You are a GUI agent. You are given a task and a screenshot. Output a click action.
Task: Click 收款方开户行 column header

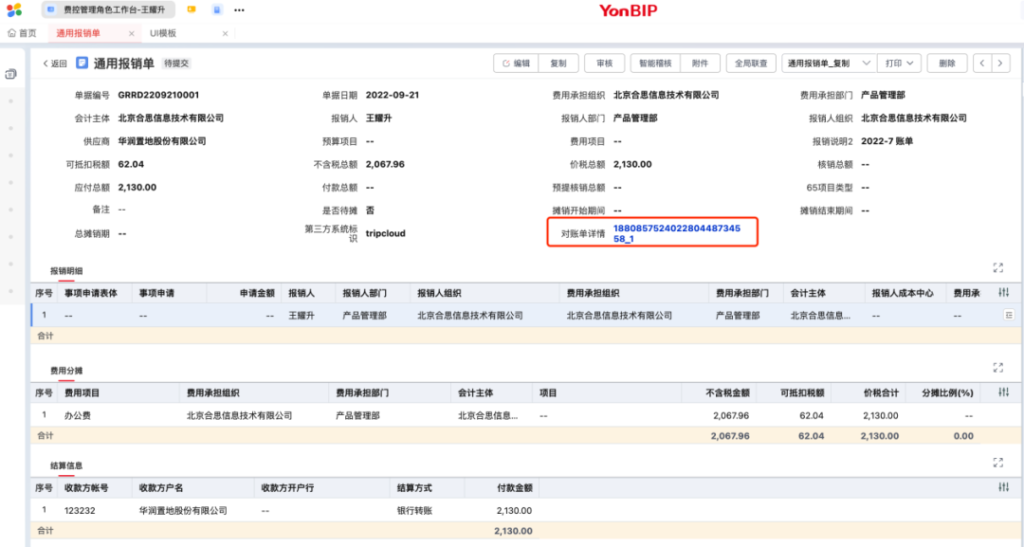[288, 488]
